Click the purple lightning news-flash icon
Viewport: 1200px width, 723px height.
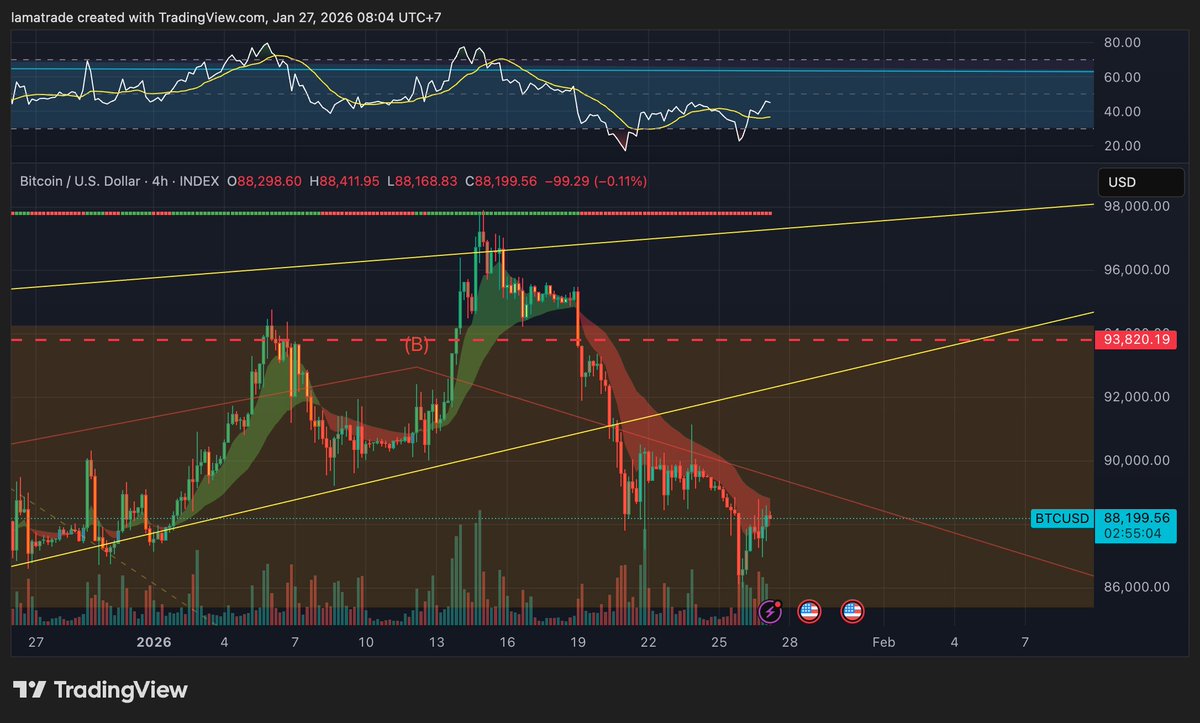[x=771, y=611]
